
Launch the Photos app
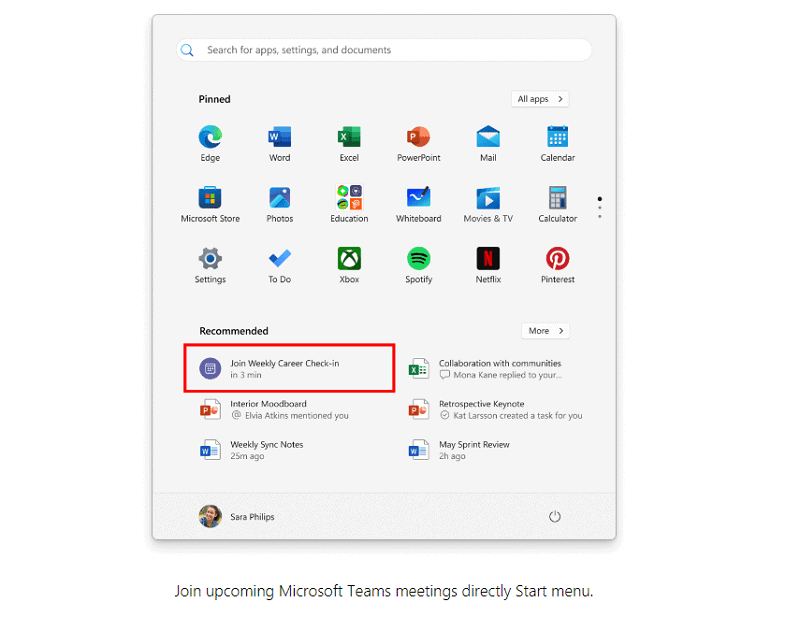(280, 204)
